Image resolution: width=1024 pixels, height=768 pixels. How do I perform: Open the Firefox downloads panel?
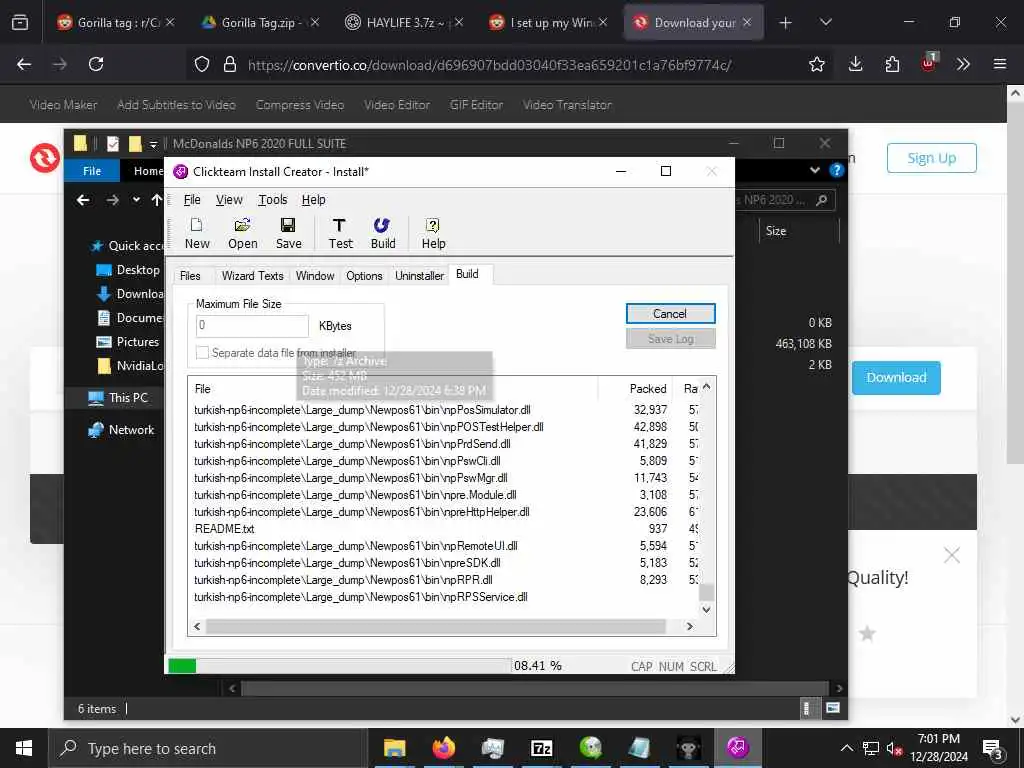point(856,64)
